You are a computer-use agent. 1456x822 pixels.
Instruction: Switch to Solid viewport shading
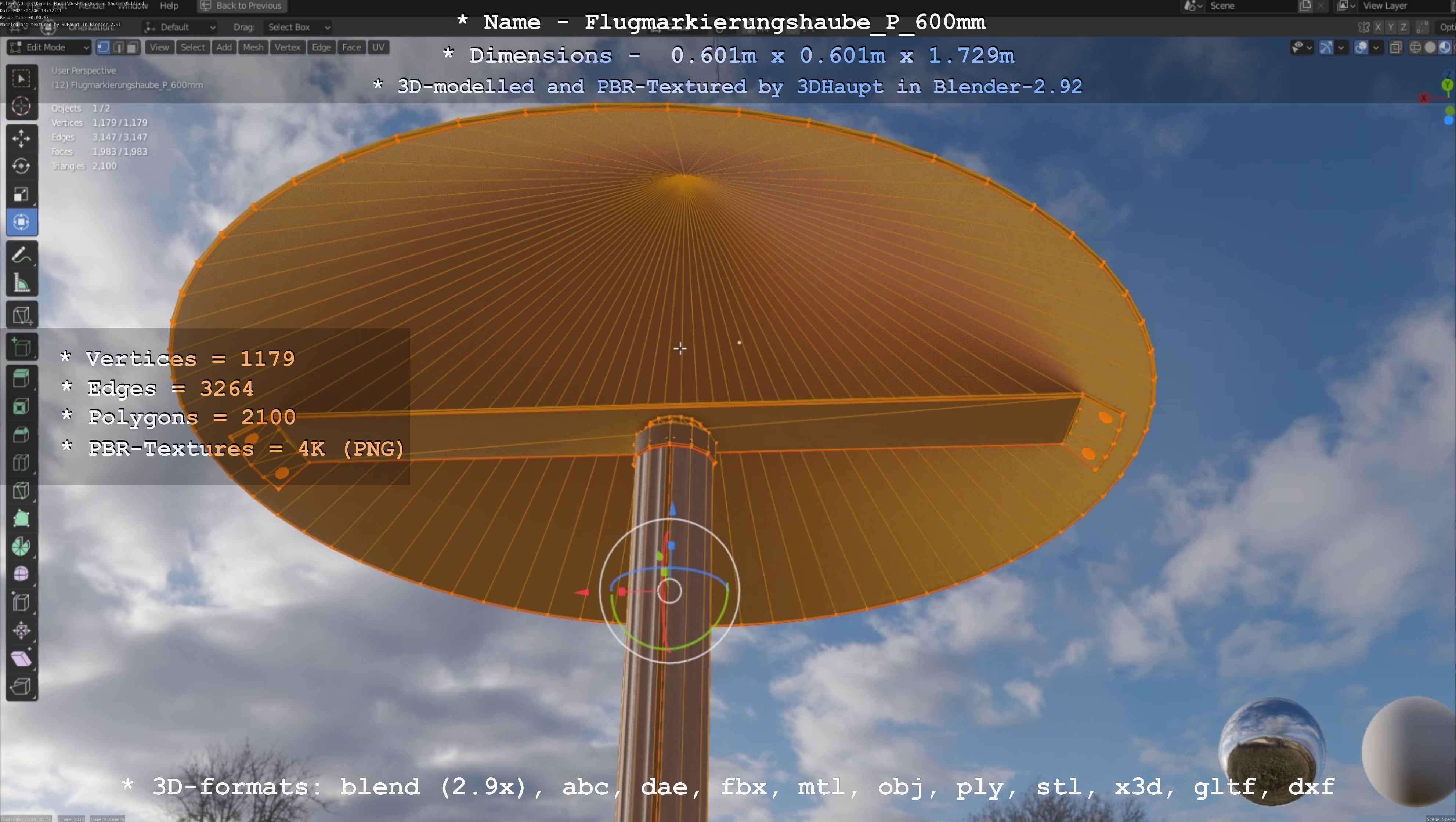(1430, 47)
